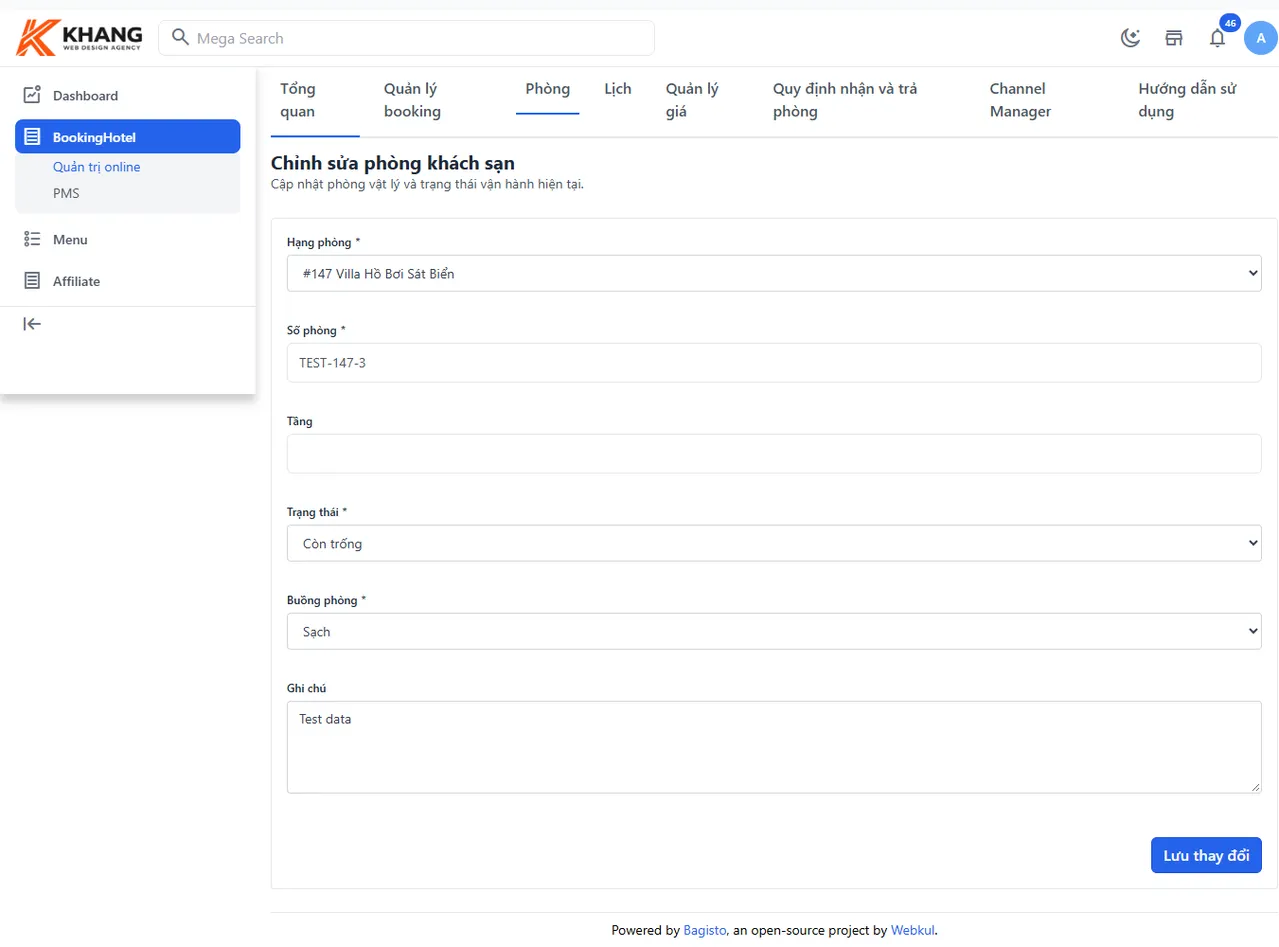The width and height of the screenshot is (1279, 947).
Task: Click the Lưu thay đổi button
Action: click(1206, 855)
